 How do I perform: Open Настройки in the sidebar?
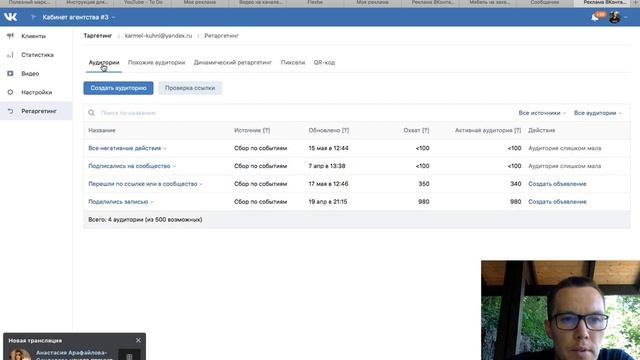click(37, 92)
